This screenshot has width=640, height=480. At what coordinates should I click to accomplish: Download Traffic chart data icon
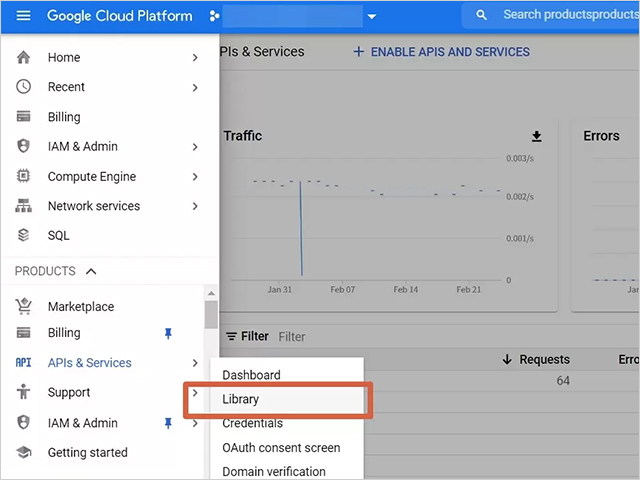tap(536, 137)
